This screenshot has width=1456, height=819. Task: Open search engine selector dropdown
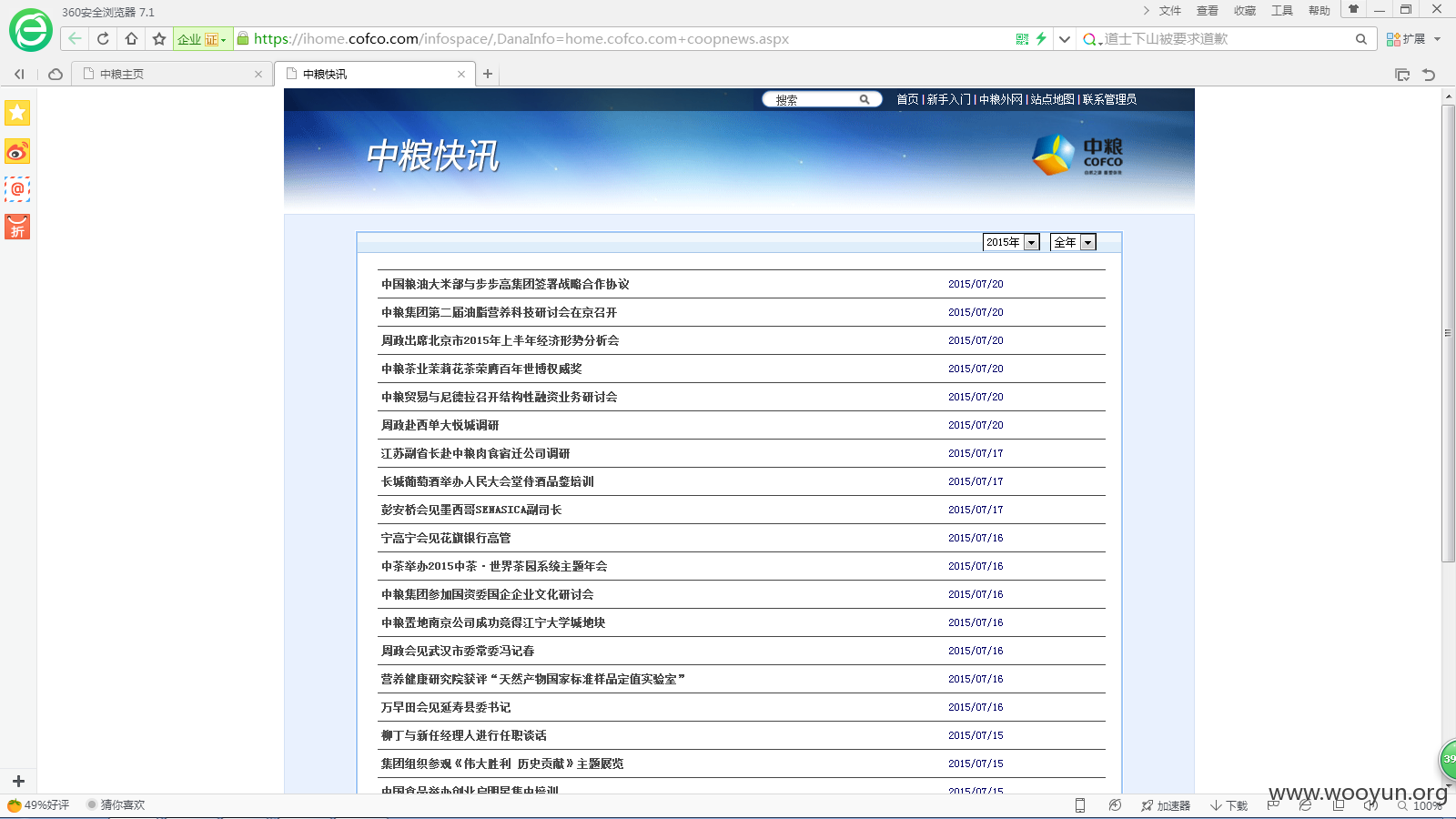tap(1091, 39)
